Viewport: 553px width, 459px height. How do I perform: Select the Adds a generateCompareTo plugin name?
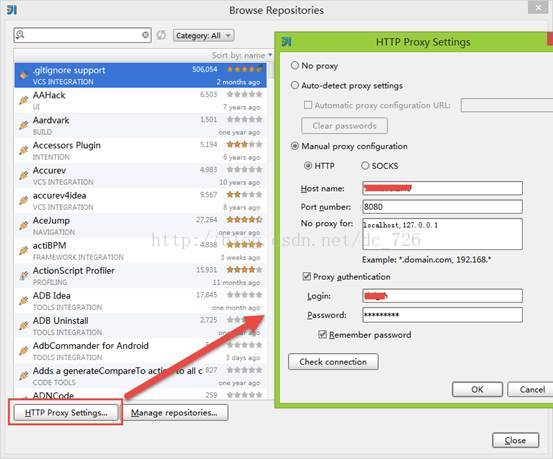click(x=117, y=371)
